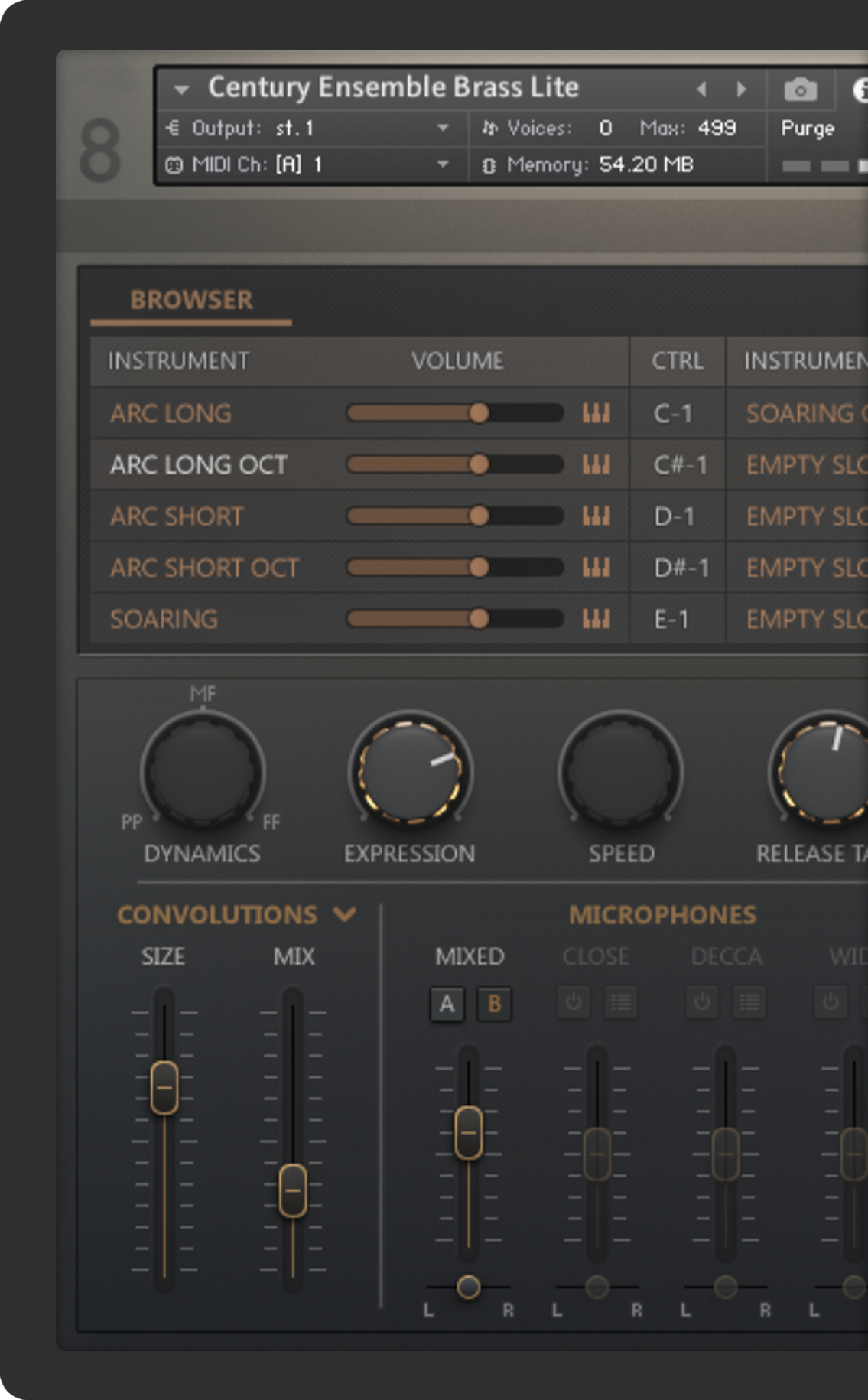This screenshot has width=868, height=1400.
Task: Click keyboard icon for SOARING row
Action: pyautogui.click(x=596, y=619)
